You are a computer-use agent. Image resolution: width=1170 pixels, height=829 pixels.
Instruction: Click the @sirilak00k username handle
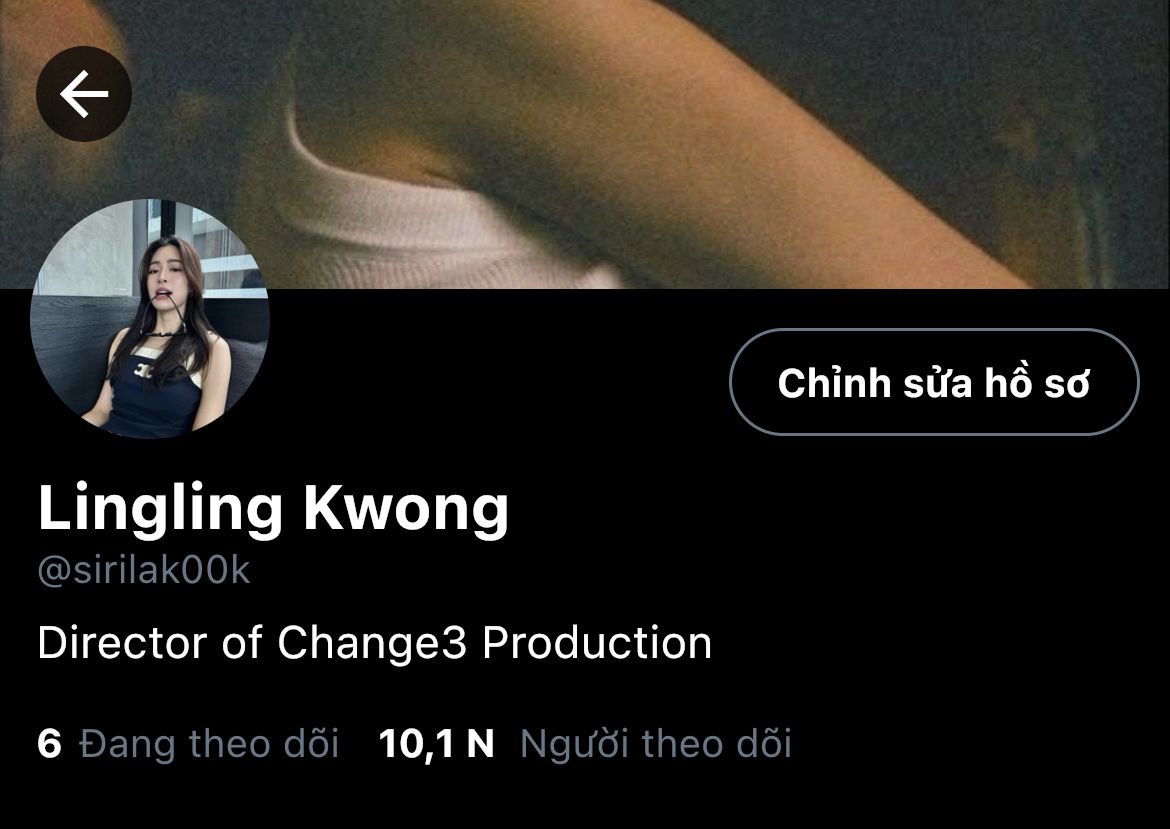coord(144,571)
